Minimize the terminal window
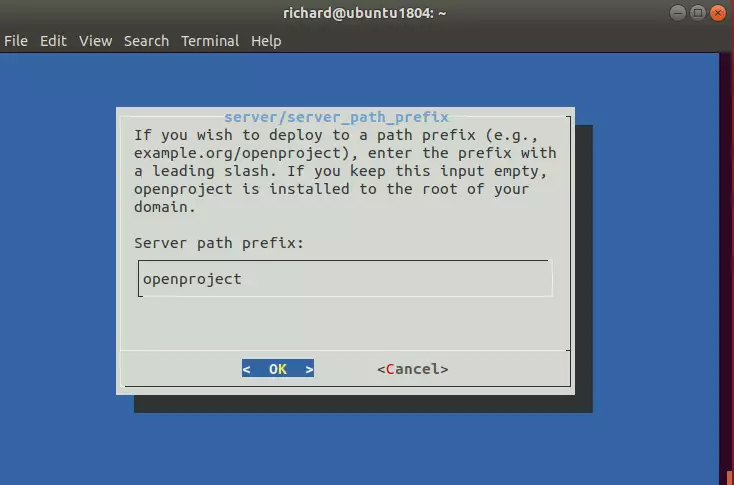This screenshot has height=485, width=734. [x=677, y=13]
